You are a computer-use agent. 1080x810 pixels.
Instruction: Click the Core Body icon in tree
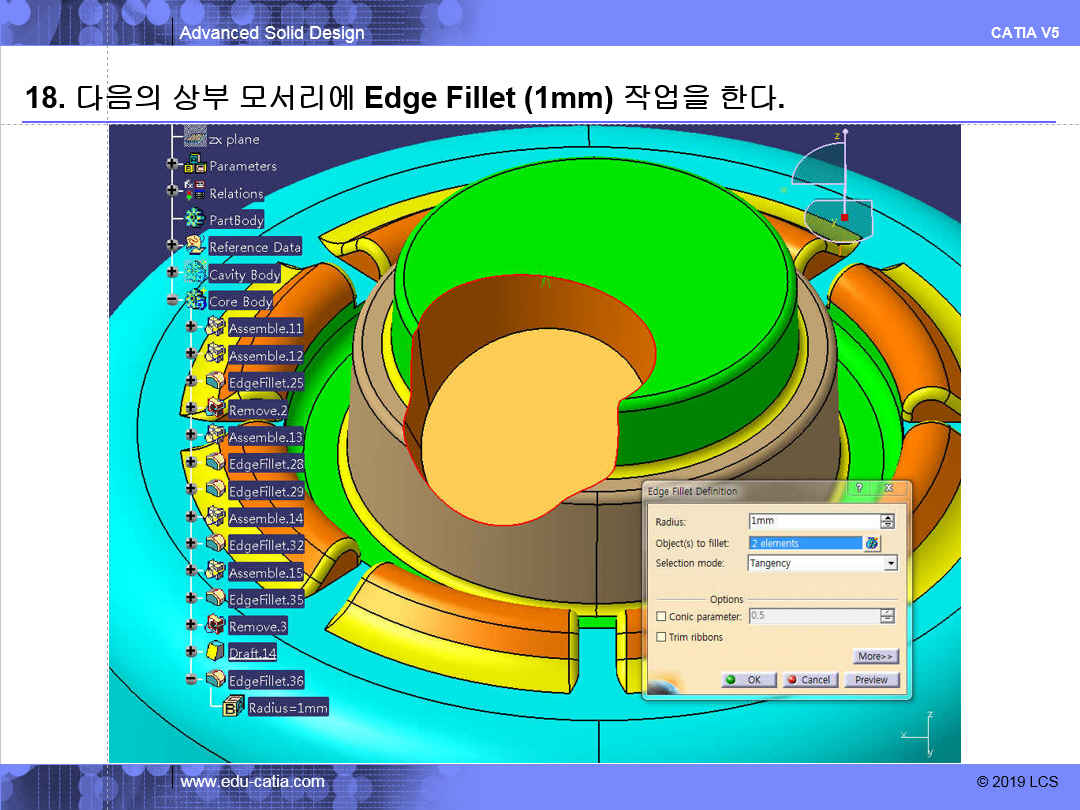196,300
